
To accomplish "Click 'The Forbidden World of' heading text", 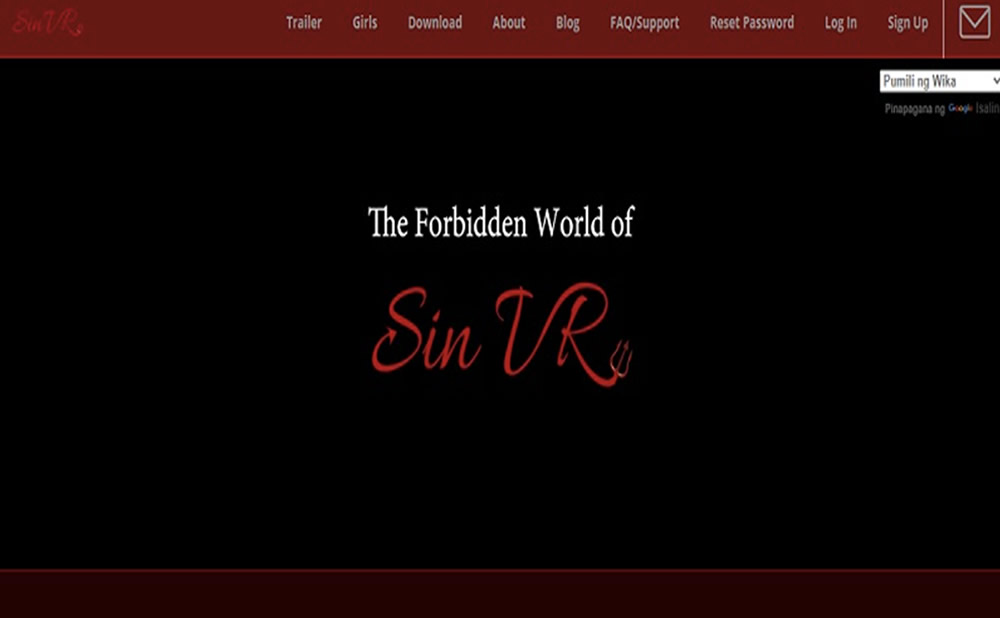I will click(x=500, y=223).
